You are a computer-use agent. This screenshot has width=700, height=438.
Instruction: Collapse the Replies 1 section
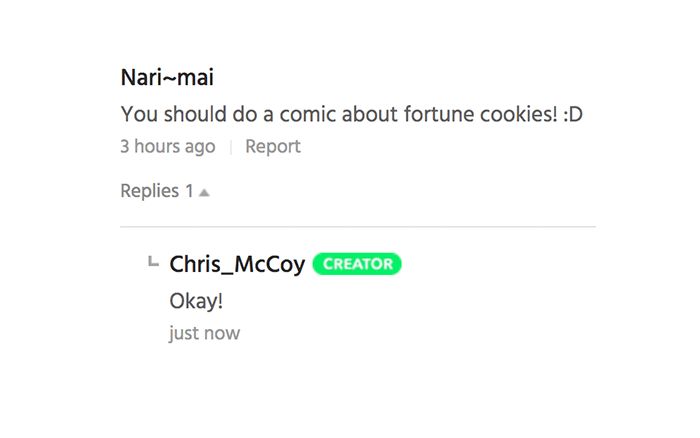click(x=164, y=191)
